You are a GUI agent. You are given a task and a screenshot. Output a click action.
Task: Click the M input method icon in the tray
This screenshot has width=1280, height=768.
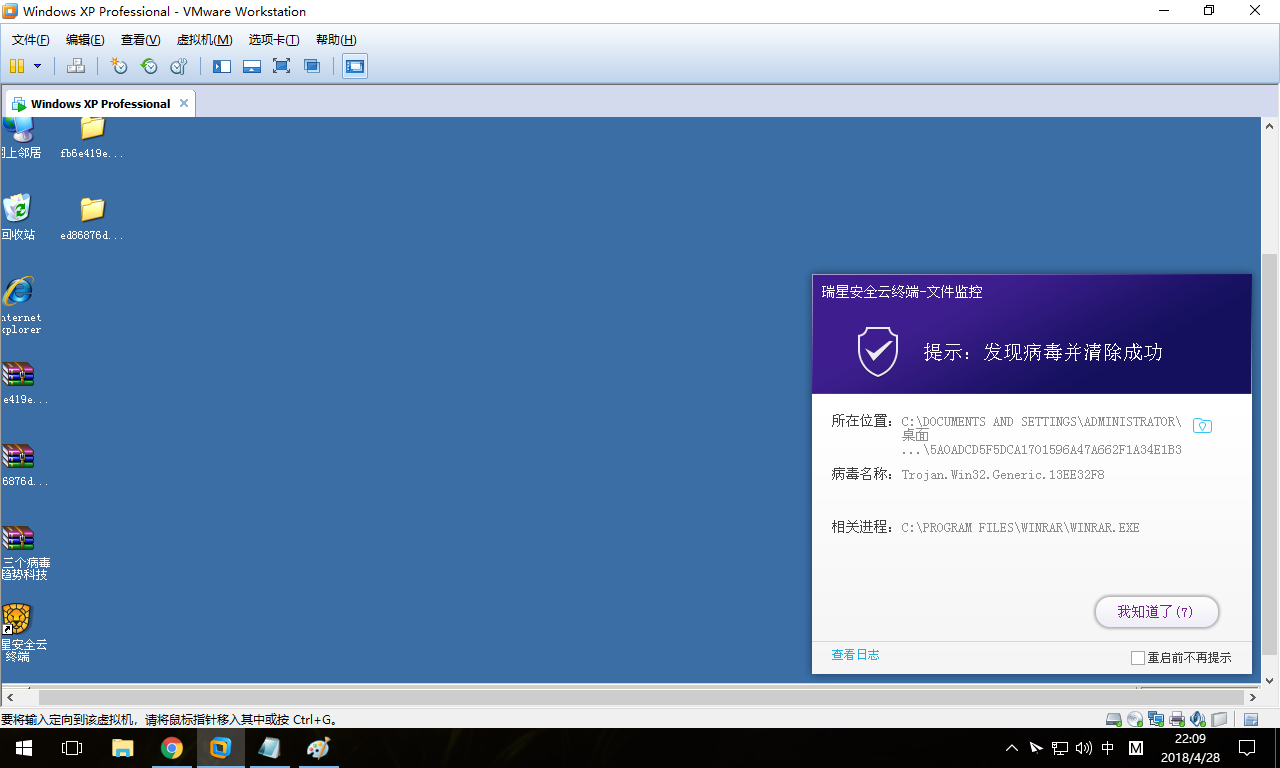tap(1136, 748)
